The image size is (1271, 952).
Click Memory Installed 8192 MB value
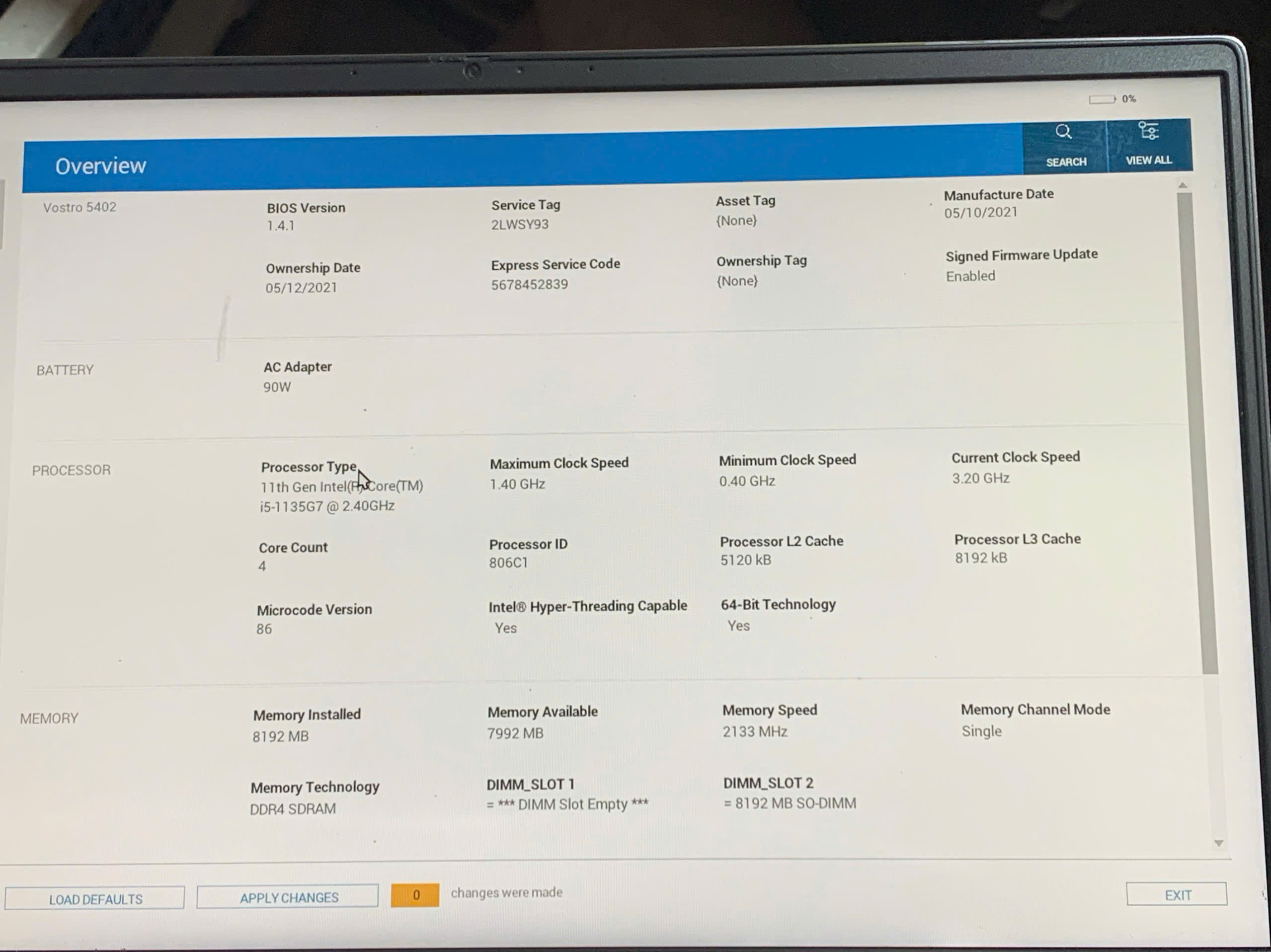(280, 736)
